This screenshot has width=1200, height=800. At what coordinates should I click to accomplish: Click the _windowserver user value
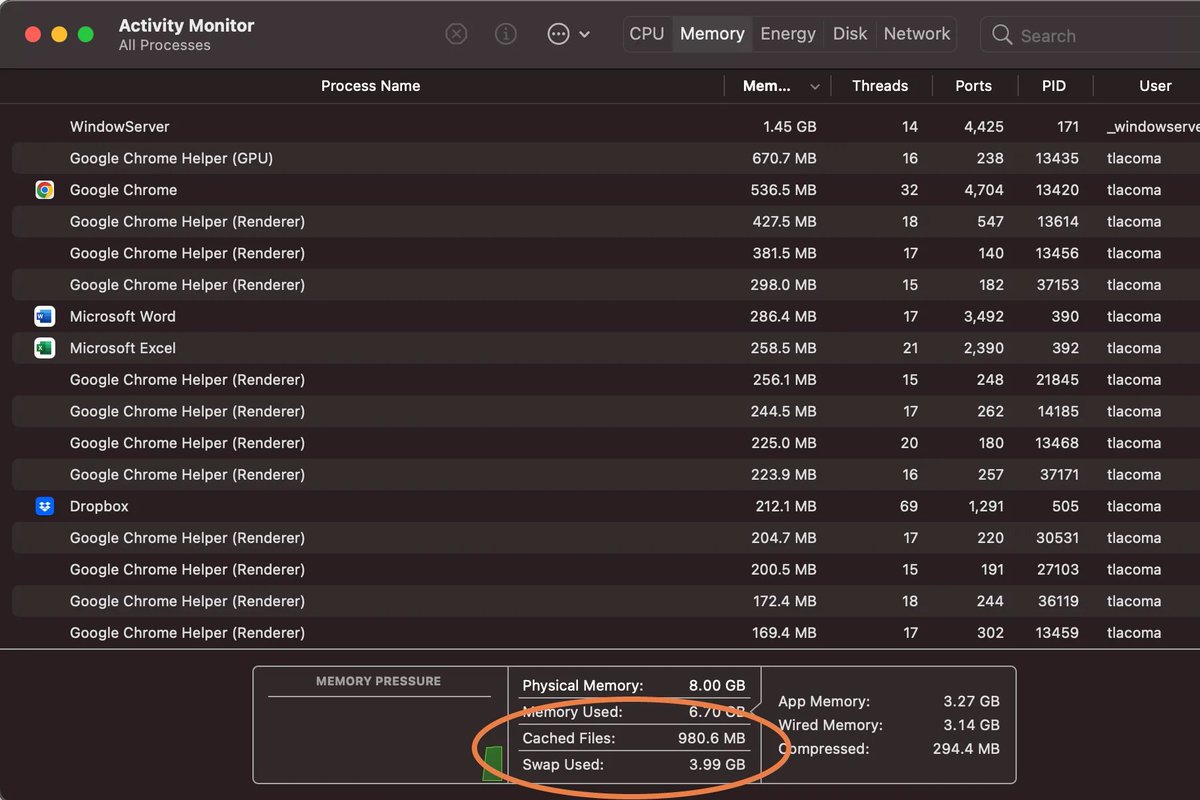pyautogui.click(x=1153, y=127)
